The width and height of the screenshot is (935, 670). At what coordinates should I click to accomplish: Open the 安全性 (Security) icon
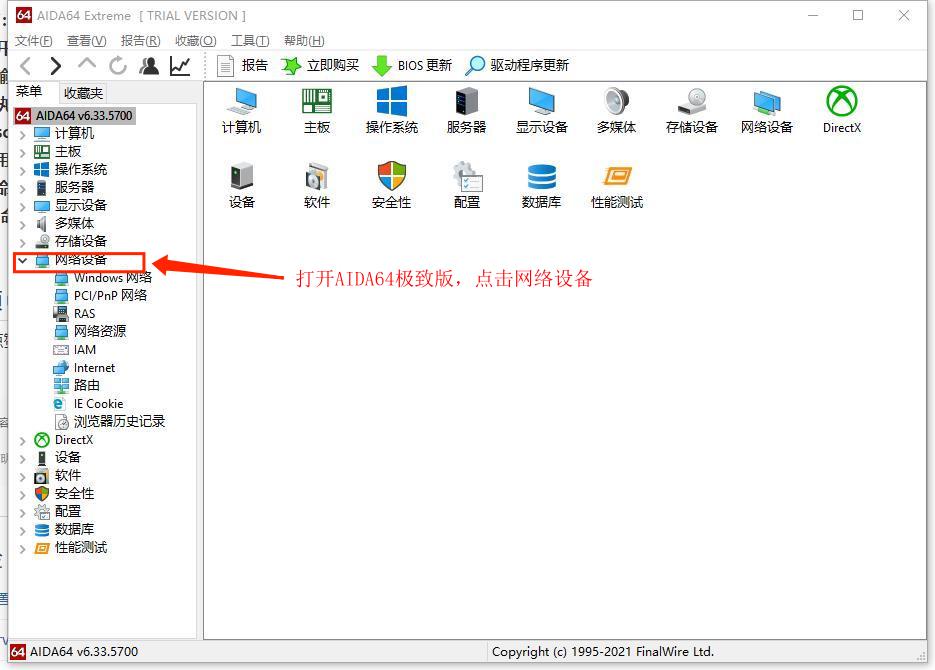click(391, 180)
